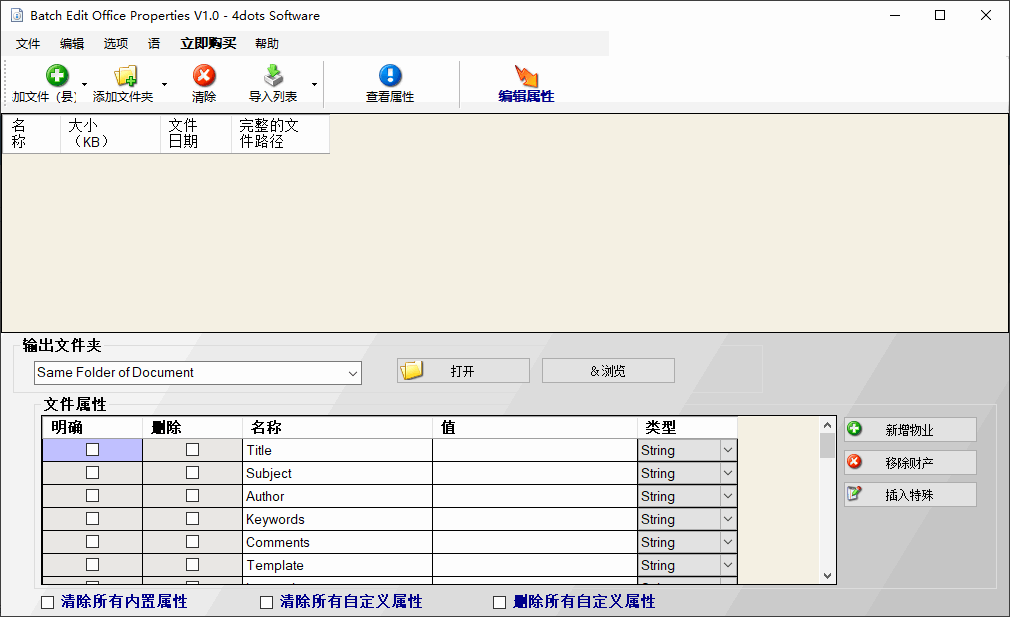Screen dimensions: 1010x617
Task: Enable 清除所有内置属性 checkbox
Action: pos(48,602)
